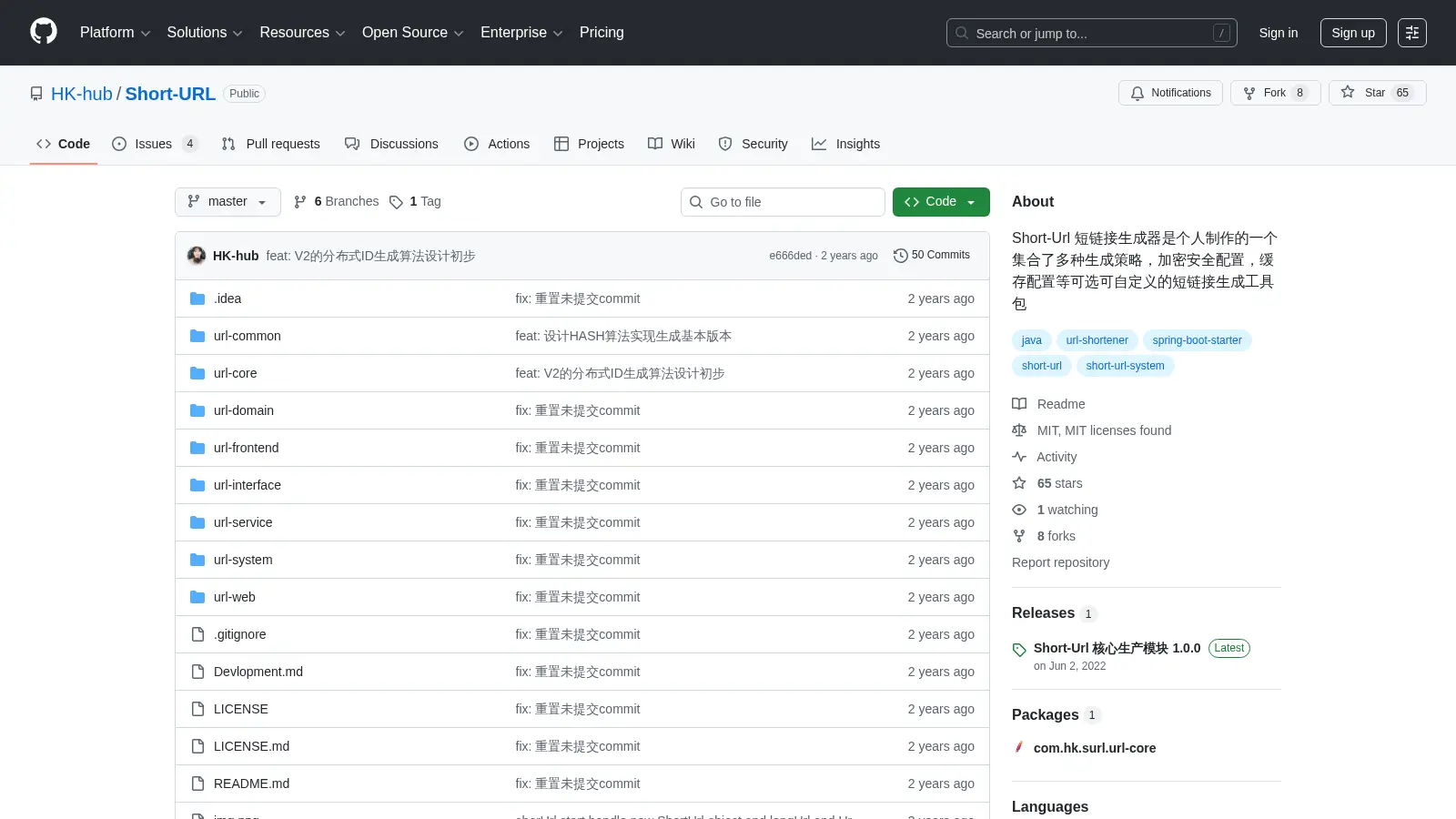
Task: Open the Security tab
Action: pyautogui.click(x=753, y=144)
